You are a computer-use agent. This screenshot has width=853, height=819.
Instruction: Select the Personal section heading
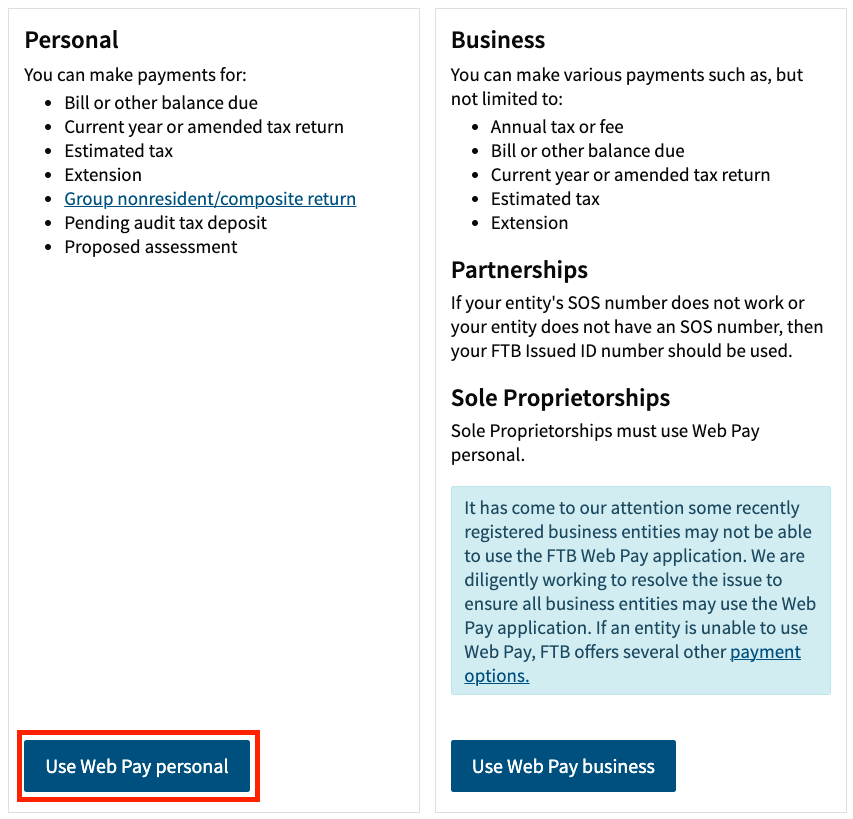(71, 40)
